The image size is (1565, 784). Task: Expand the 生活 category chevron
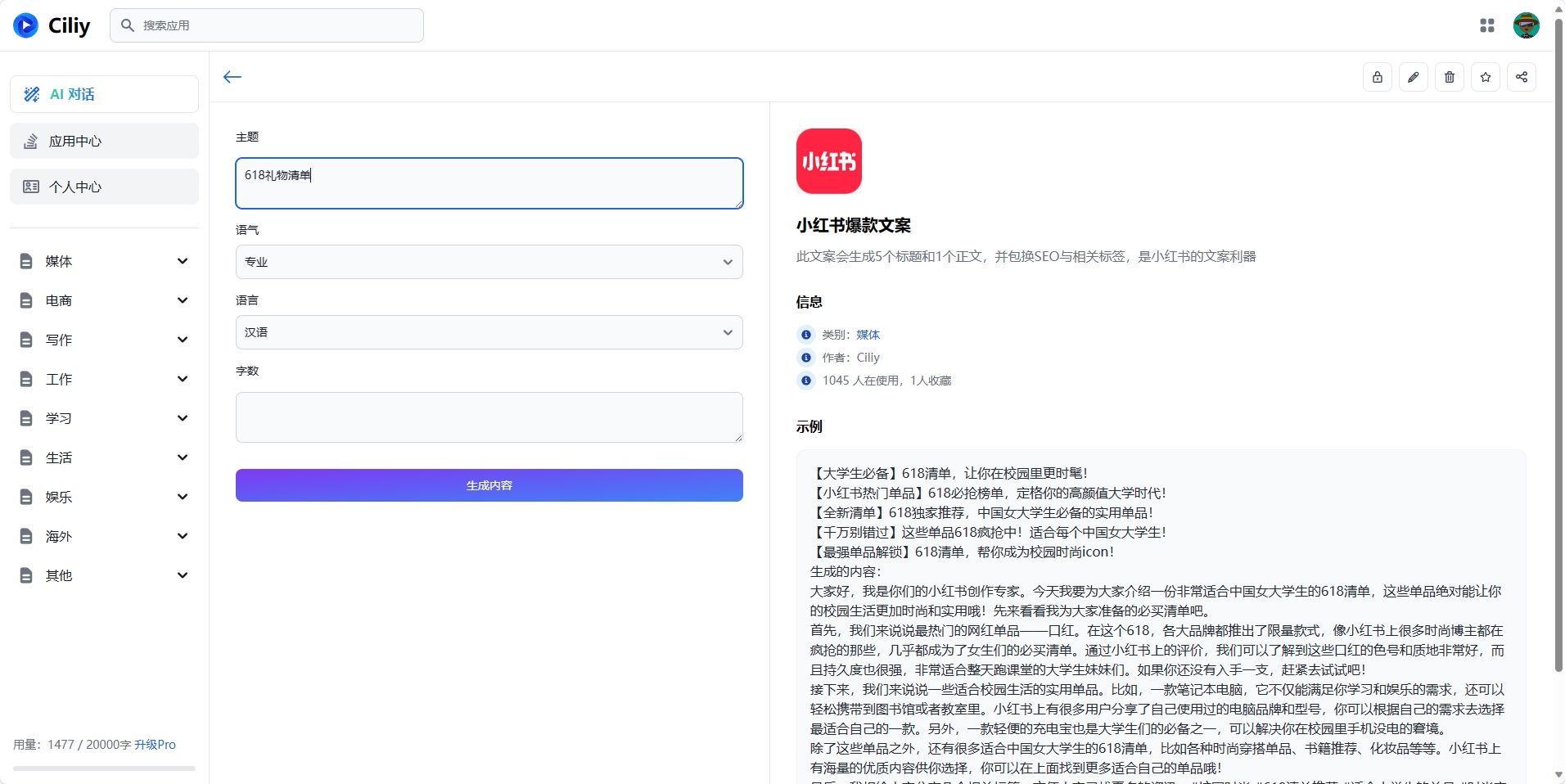(183, 457)
